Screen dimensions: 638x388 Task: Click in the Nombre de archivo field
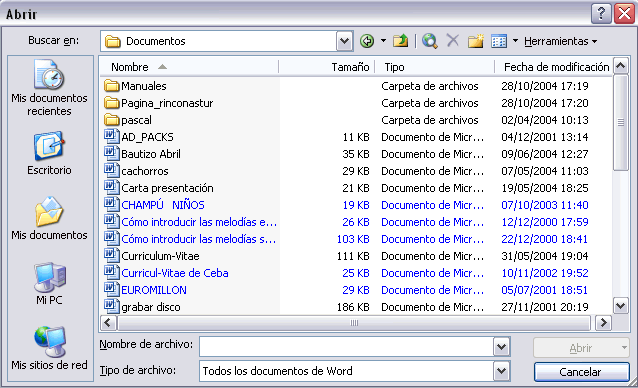point(346,347)
